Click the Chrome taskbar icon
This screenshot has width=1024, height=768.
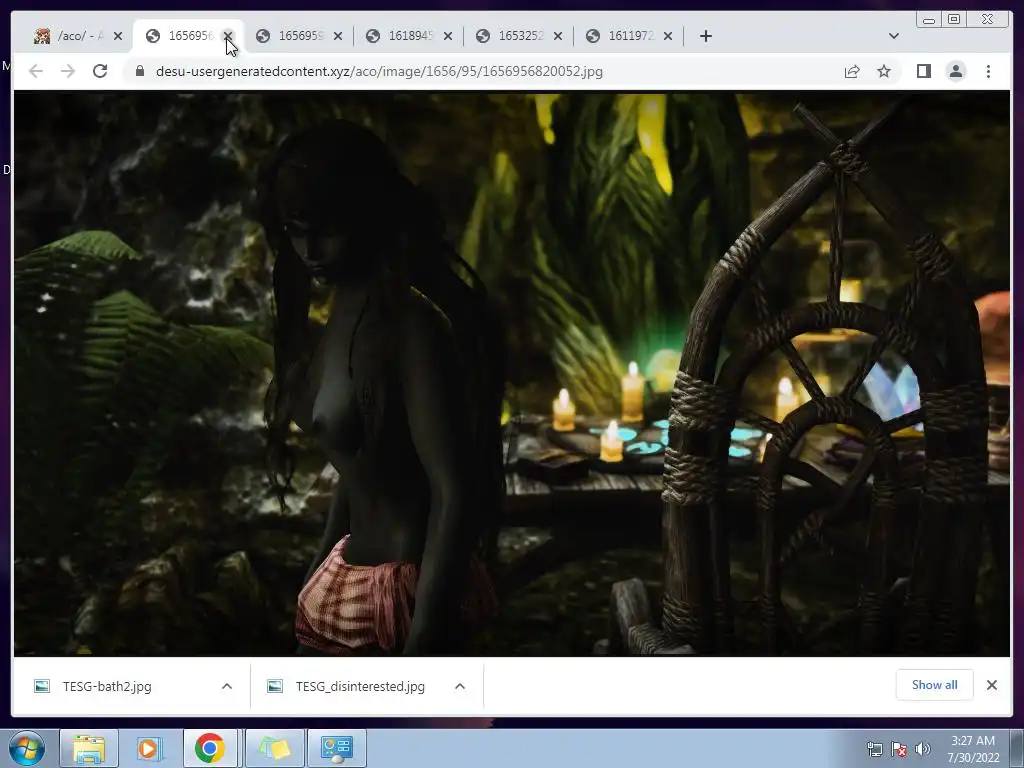210,748
